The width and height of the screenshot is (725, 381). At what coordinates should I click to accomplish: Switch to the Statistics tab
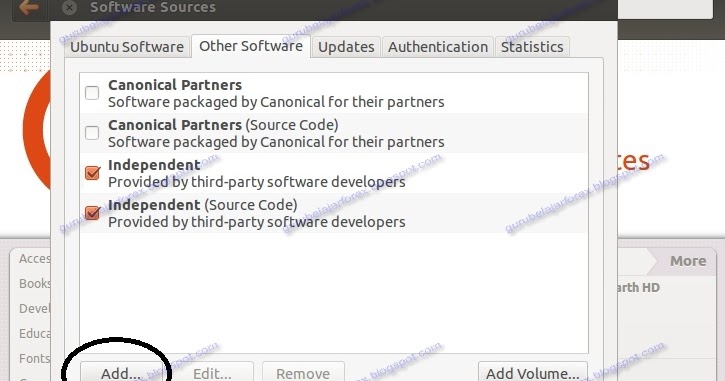(x=532, y=47)
